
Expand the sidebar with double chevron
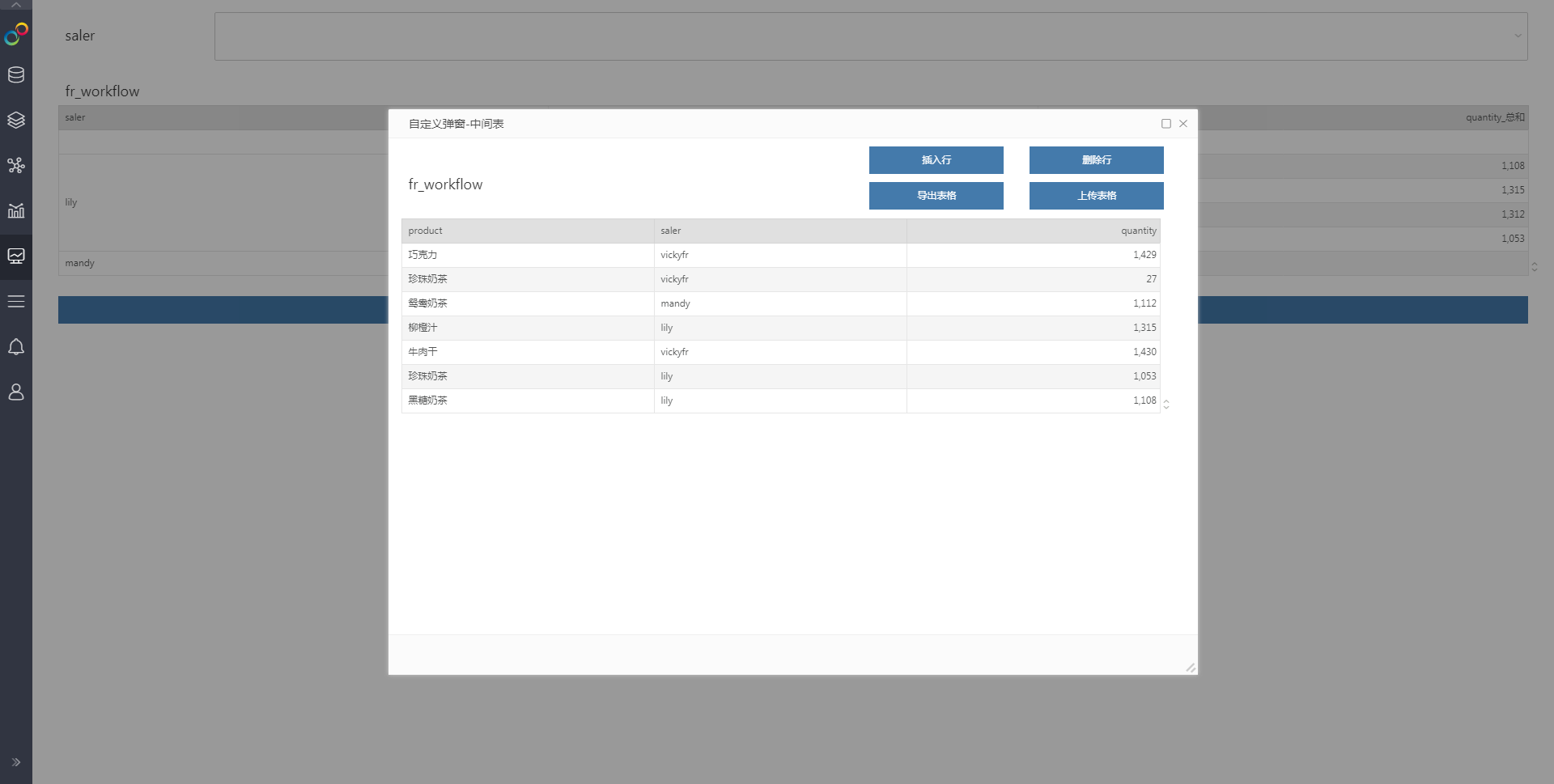16,762
